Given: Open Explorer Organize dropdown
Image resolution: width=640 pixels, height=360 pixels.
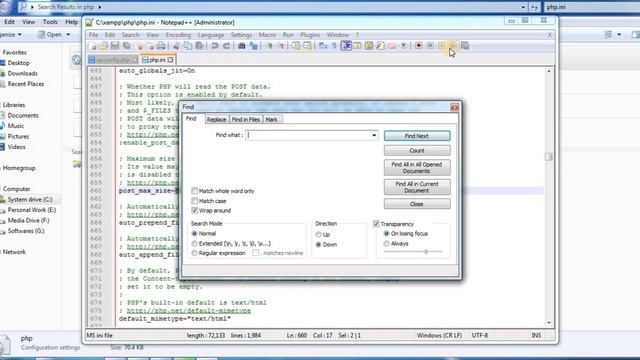Looking at the screenshot, I should coord(11,35).
